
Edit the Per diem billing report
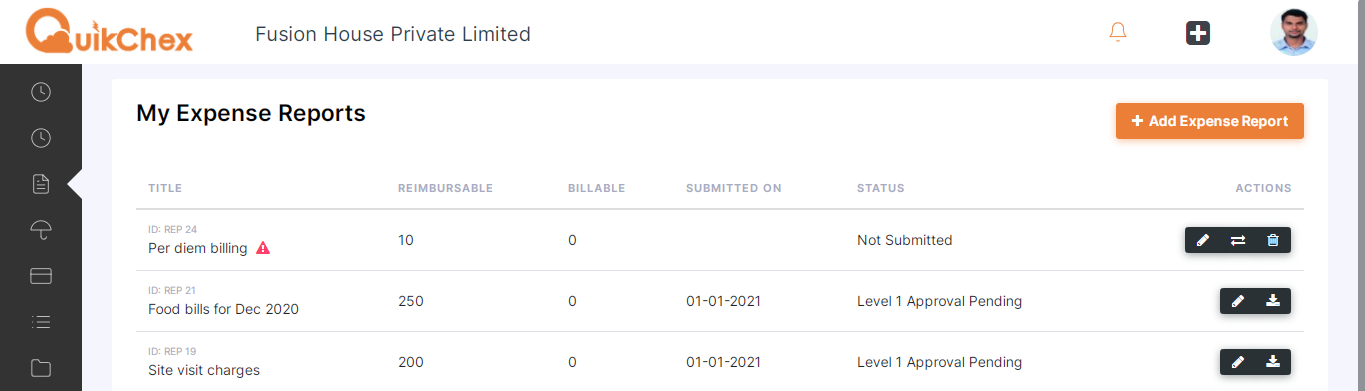pyautogui.click(x=1203, y=240)
